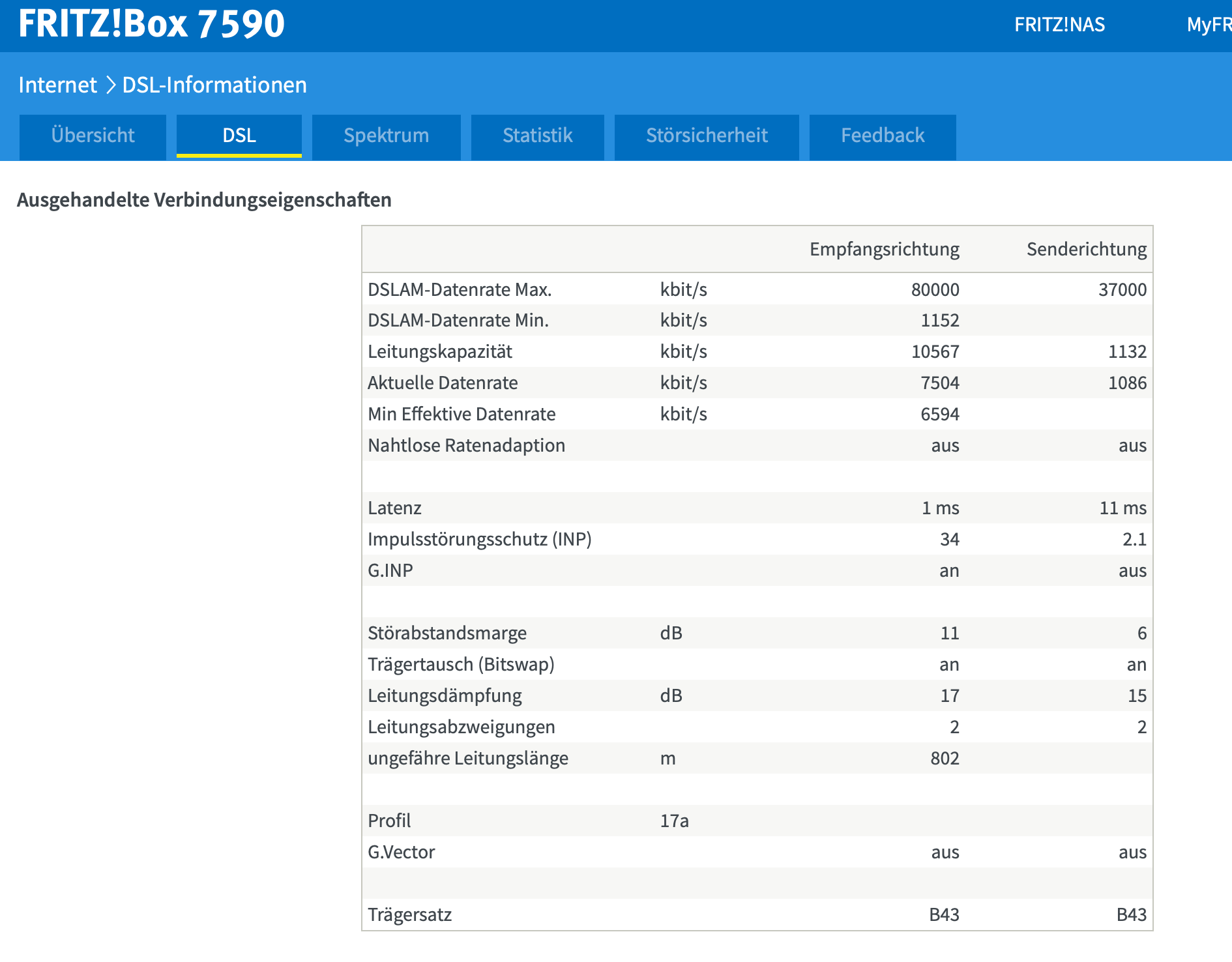Click the Leitungsabzweigungen label
Screen dimensions: 1232x962
[x=462, y=727]
